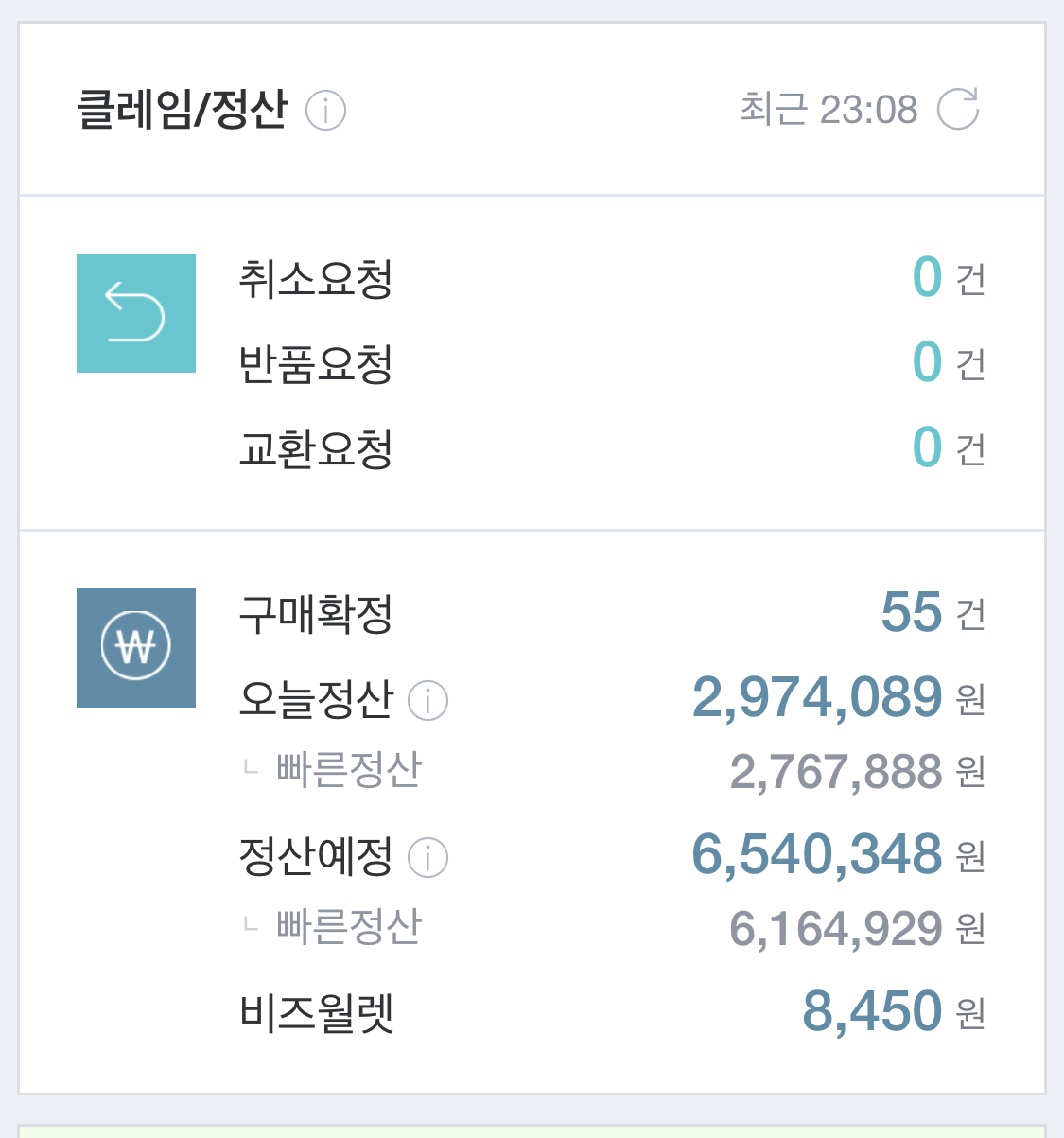Click 정산예정 amount 6,540,348 원
This screenshot has height=1138, width=1064.
[839, 855]
